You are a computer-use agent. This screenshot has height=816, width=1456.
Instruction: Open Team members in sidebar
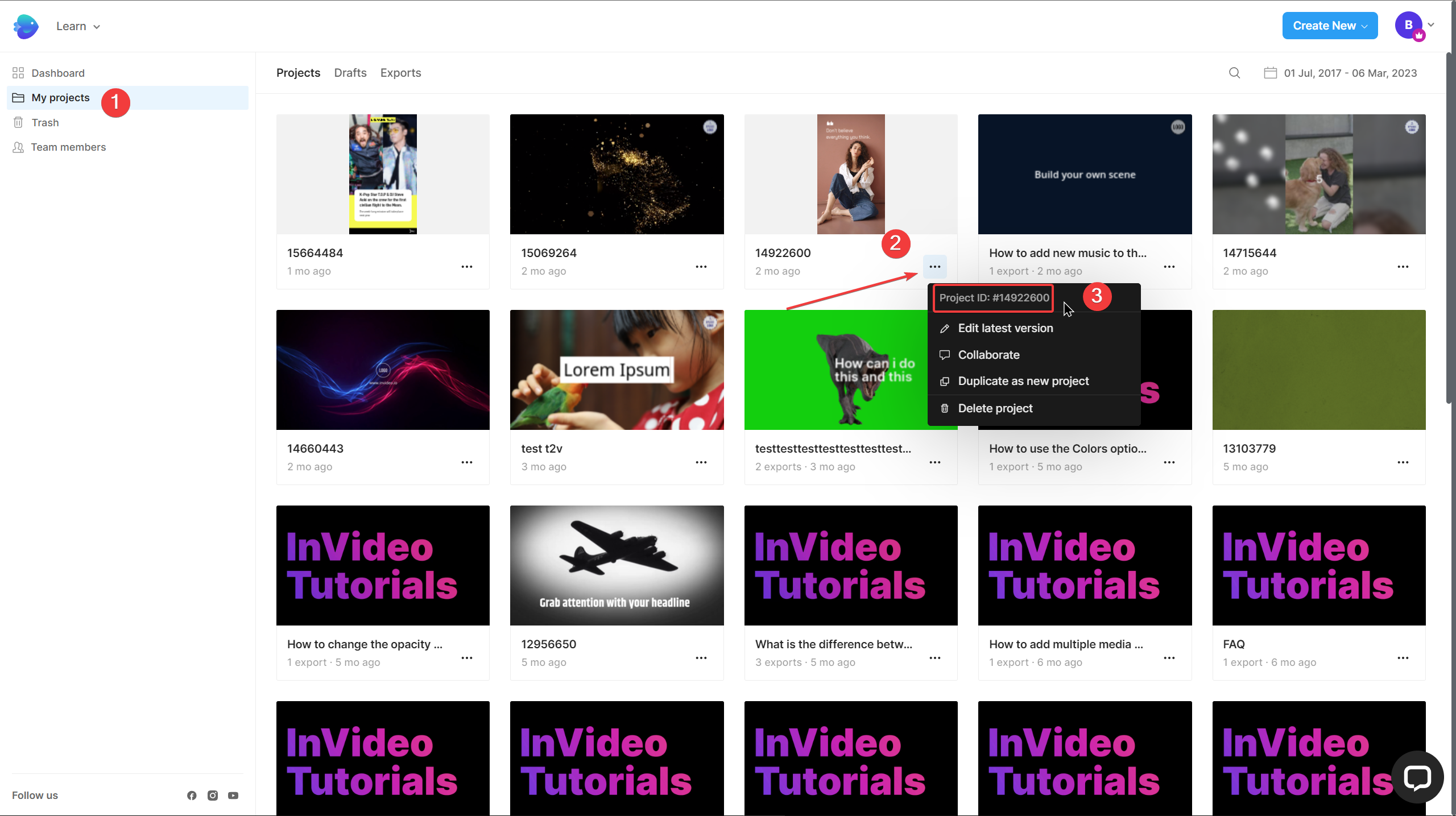127,147
